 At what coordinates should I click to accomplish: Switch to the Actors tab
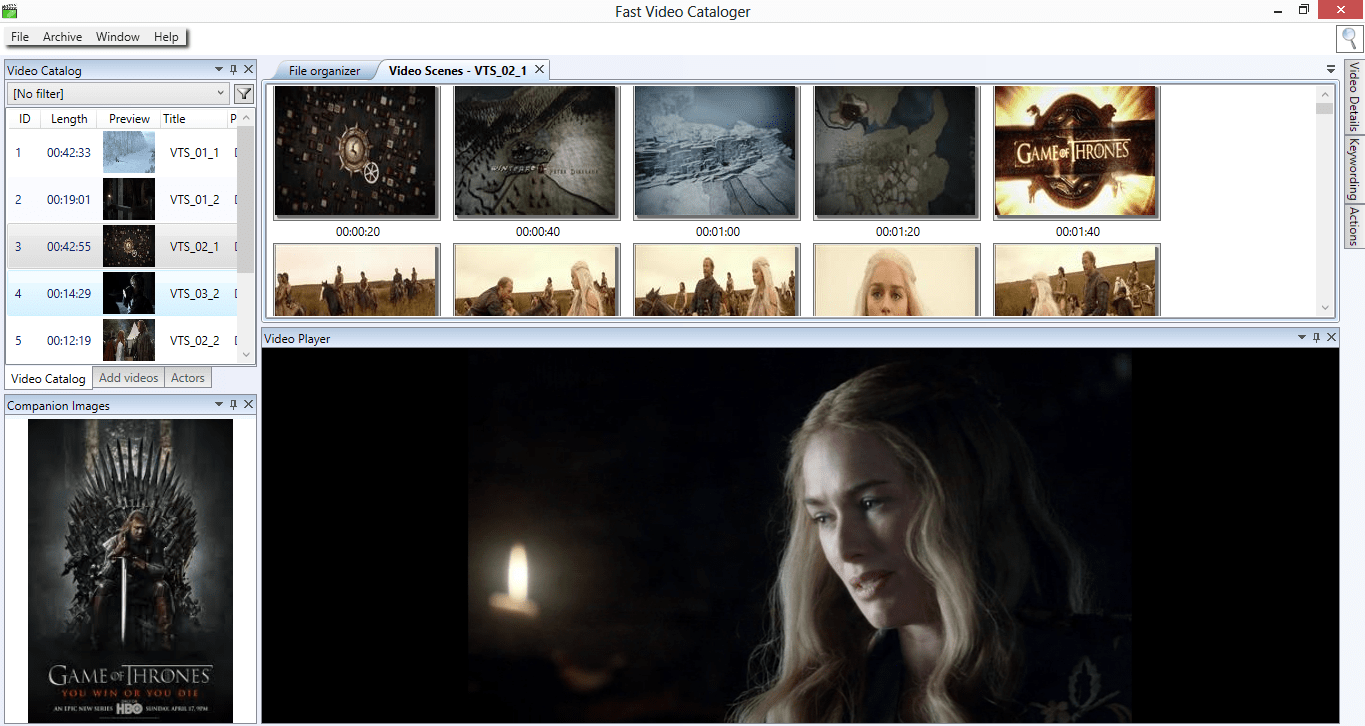click(x=187, y=378)
